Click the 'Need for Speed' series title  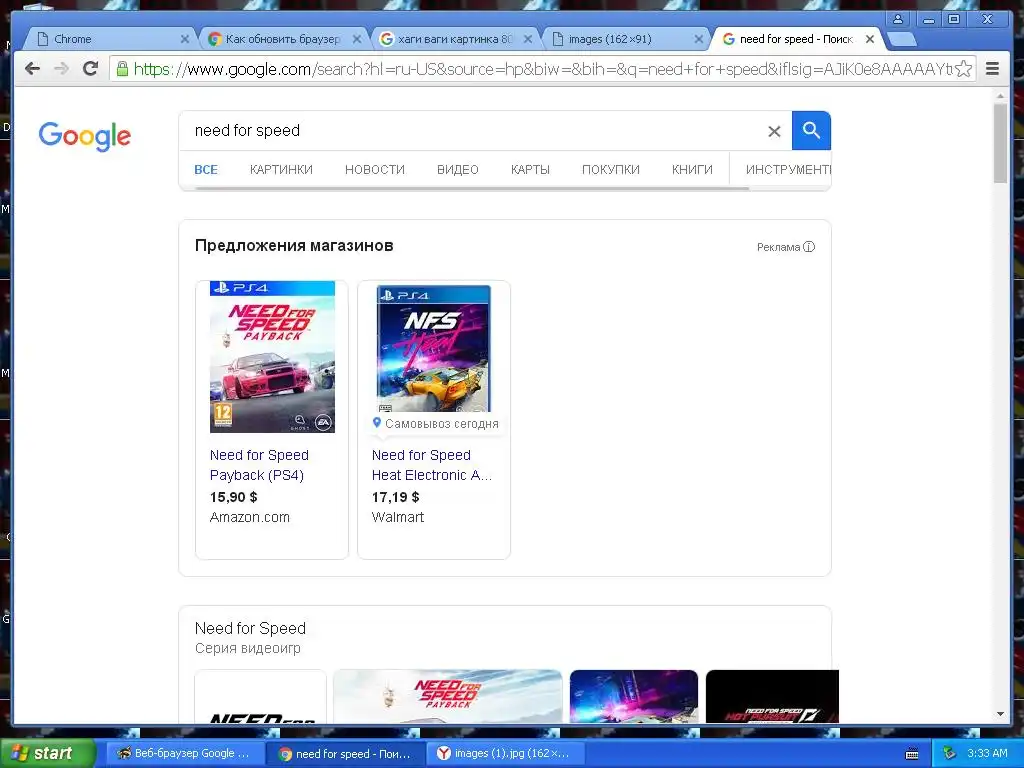tap(250, 628)
